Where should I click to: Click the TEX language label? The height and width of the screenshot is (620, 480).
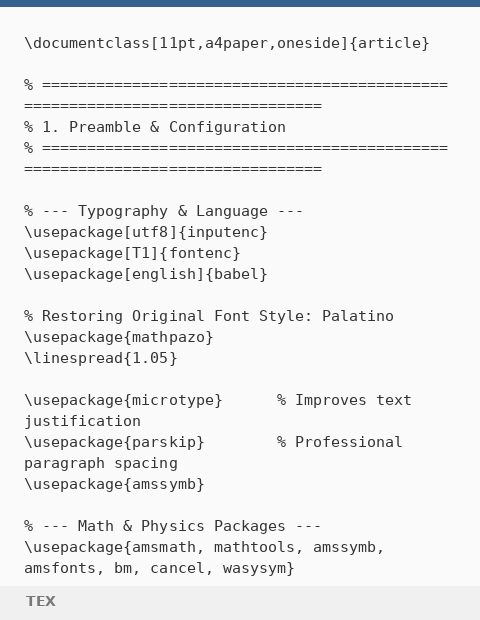point(41,601)
